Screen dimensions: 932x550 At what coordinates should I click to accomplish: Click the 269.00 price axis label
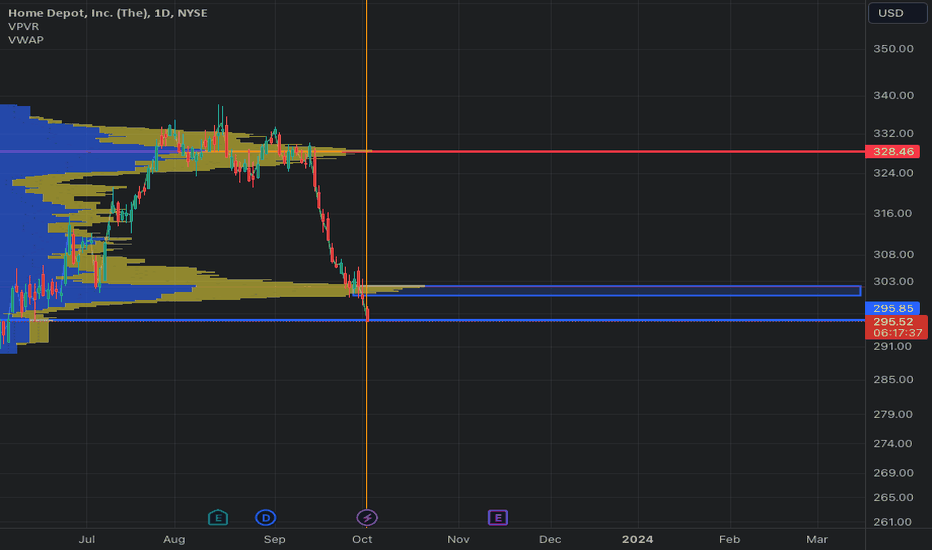tap(893, 473)
